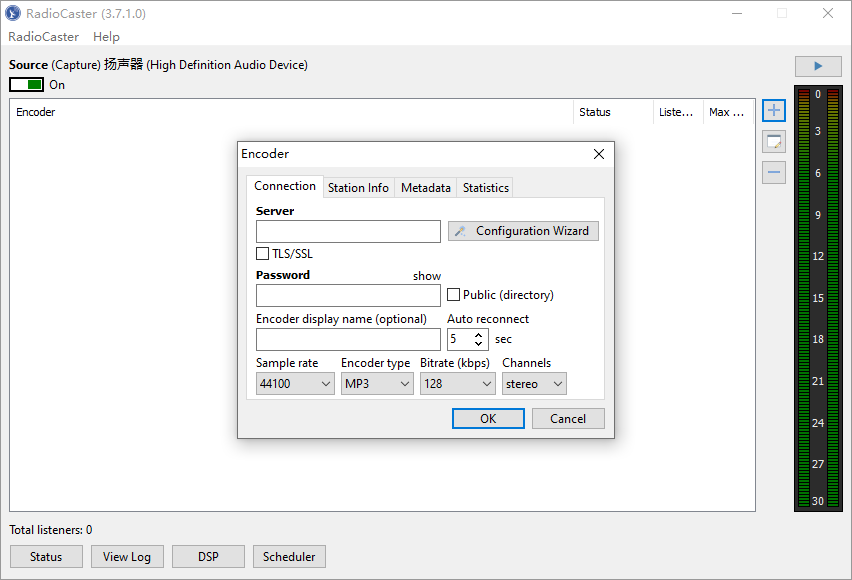Click the Server input field
Image resolution: width=852 pixels, height=580 pixels.
click(x=348, y=232)
